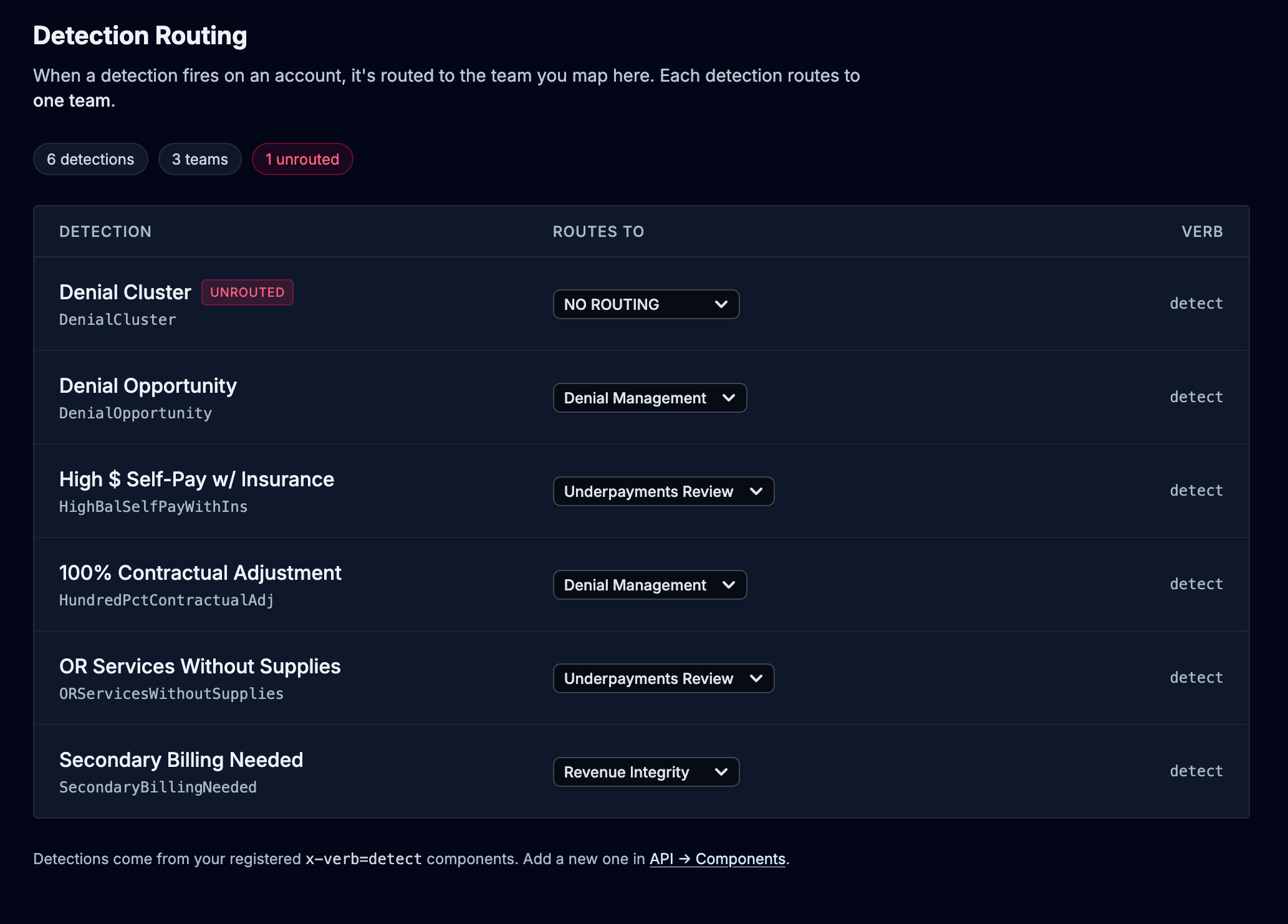Click the detect verb in Denial Cluster row
This screenshot has height=924, width=1288.
point(1196,304)
